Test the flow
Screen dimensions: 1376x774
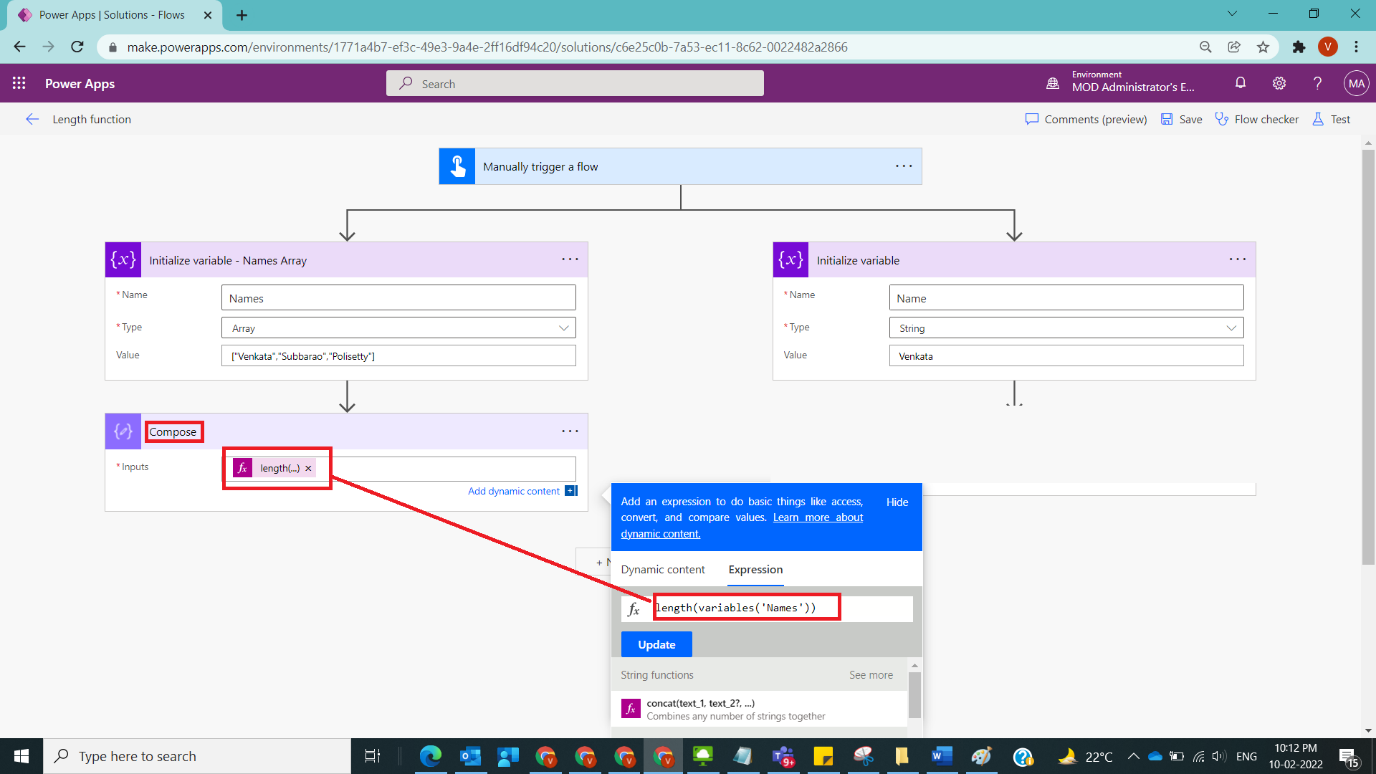click(1331, 119)
